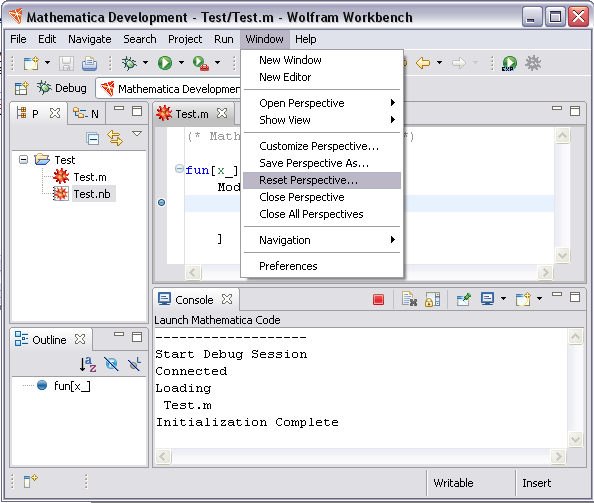Open the Help menu
The image size is (594, 503).
306,39
